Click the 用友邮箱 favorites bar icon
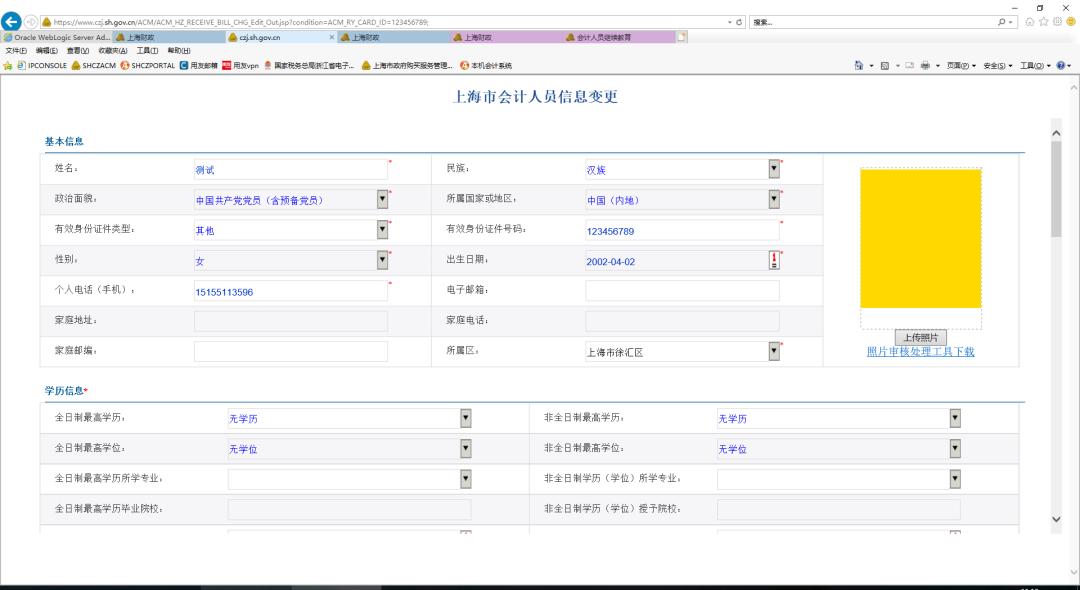 pos(184,66)
